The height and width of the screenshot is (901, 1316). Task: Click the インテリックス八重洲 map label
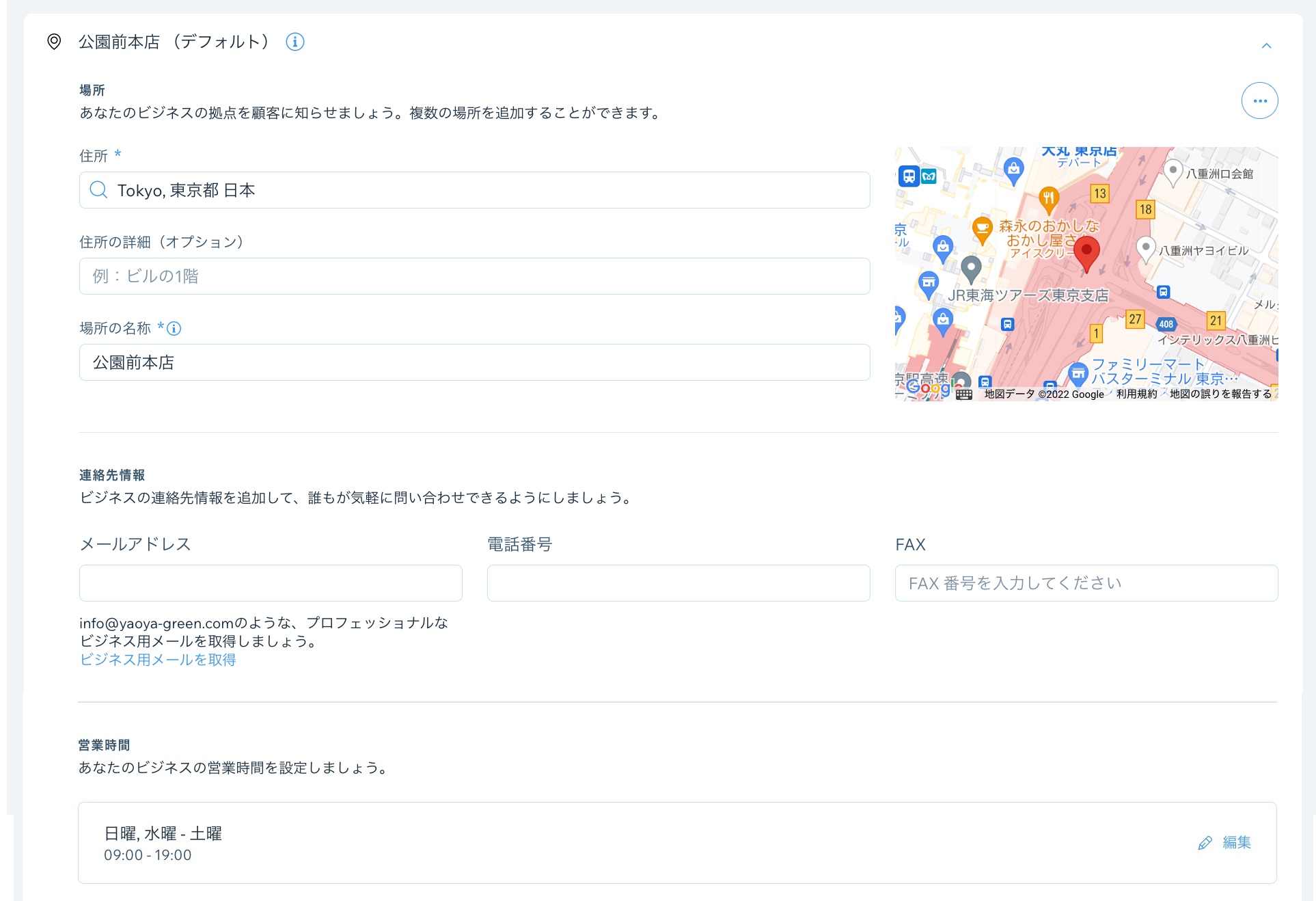[x=1218, y=340]
